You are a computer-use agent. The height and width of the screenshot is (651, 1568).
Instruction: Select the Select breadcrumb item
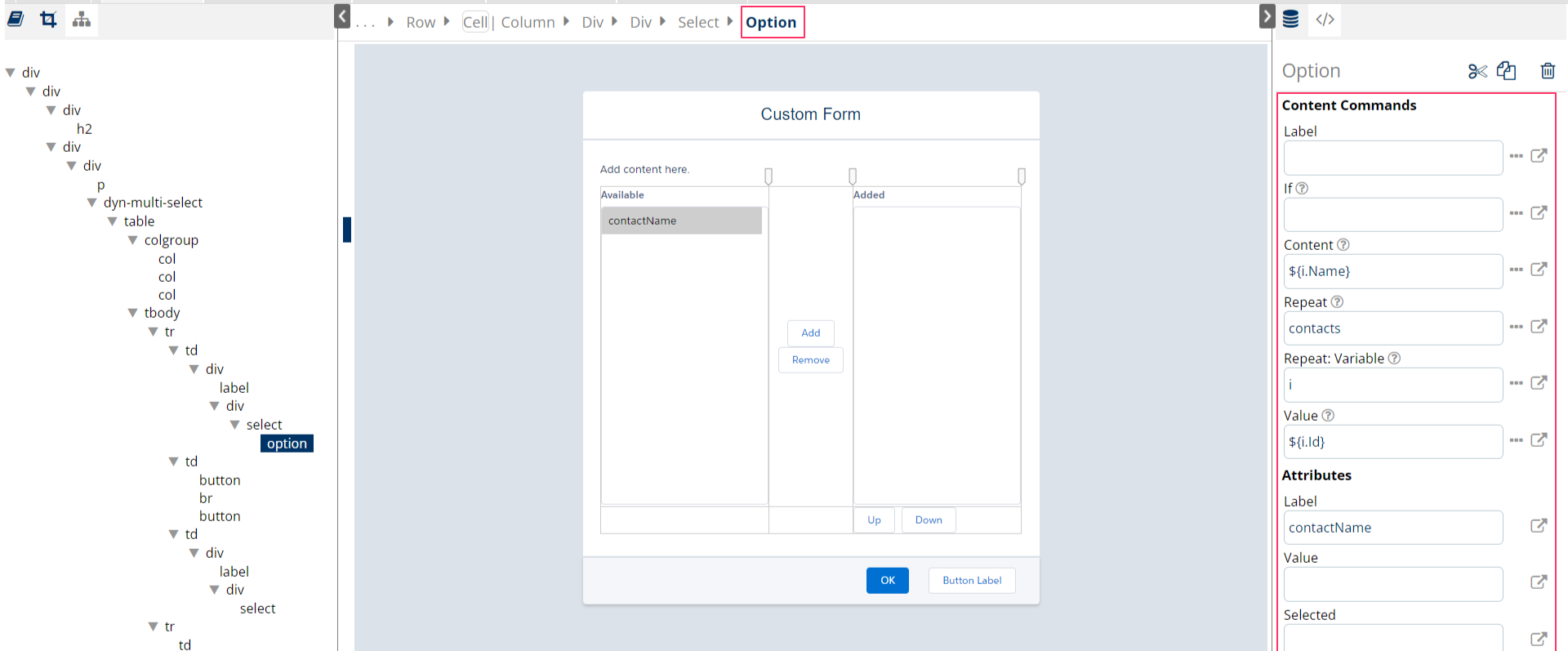(697, 23)
